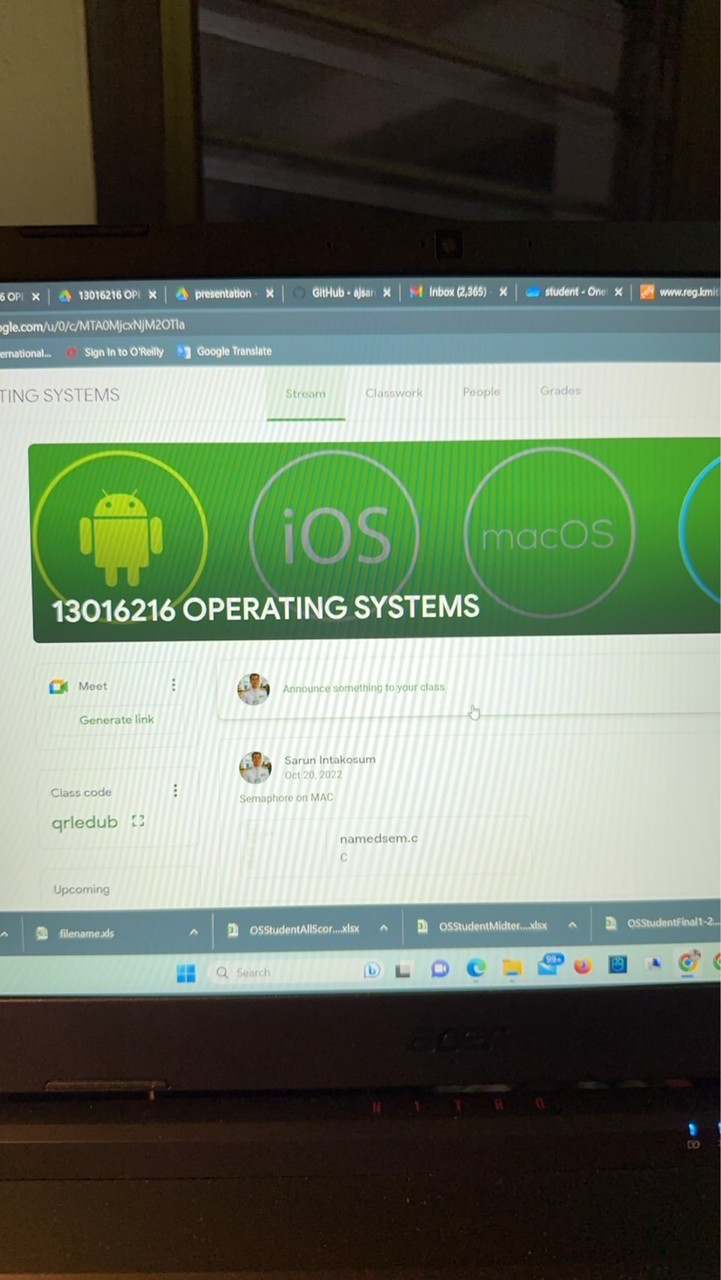Switch to the People tab
The height and width of the screenshot is (1280, 721).
pyautogui.click(x=481, y=392)
